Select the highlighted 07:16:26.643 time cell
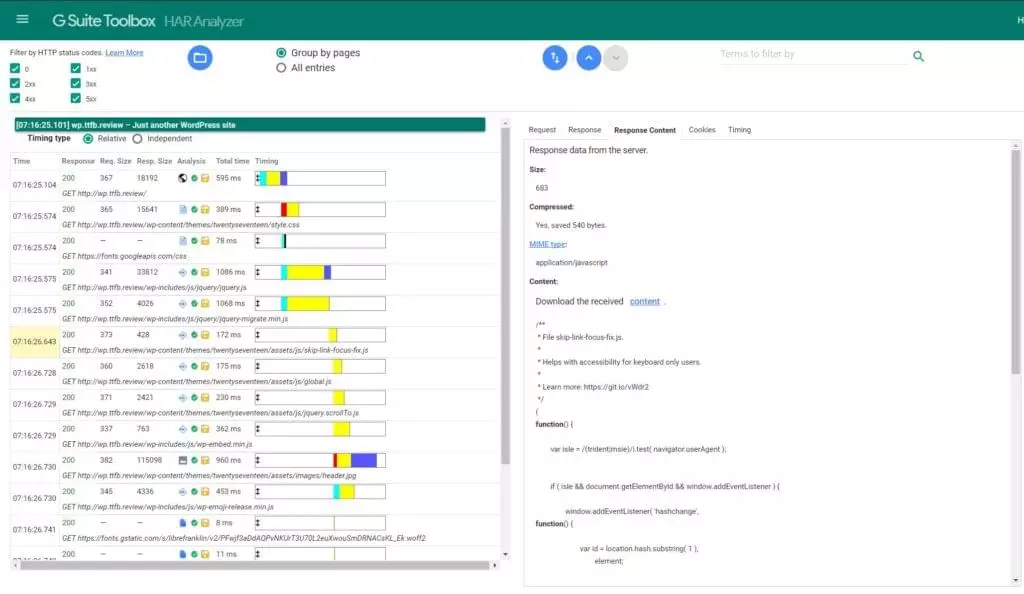 35,341
